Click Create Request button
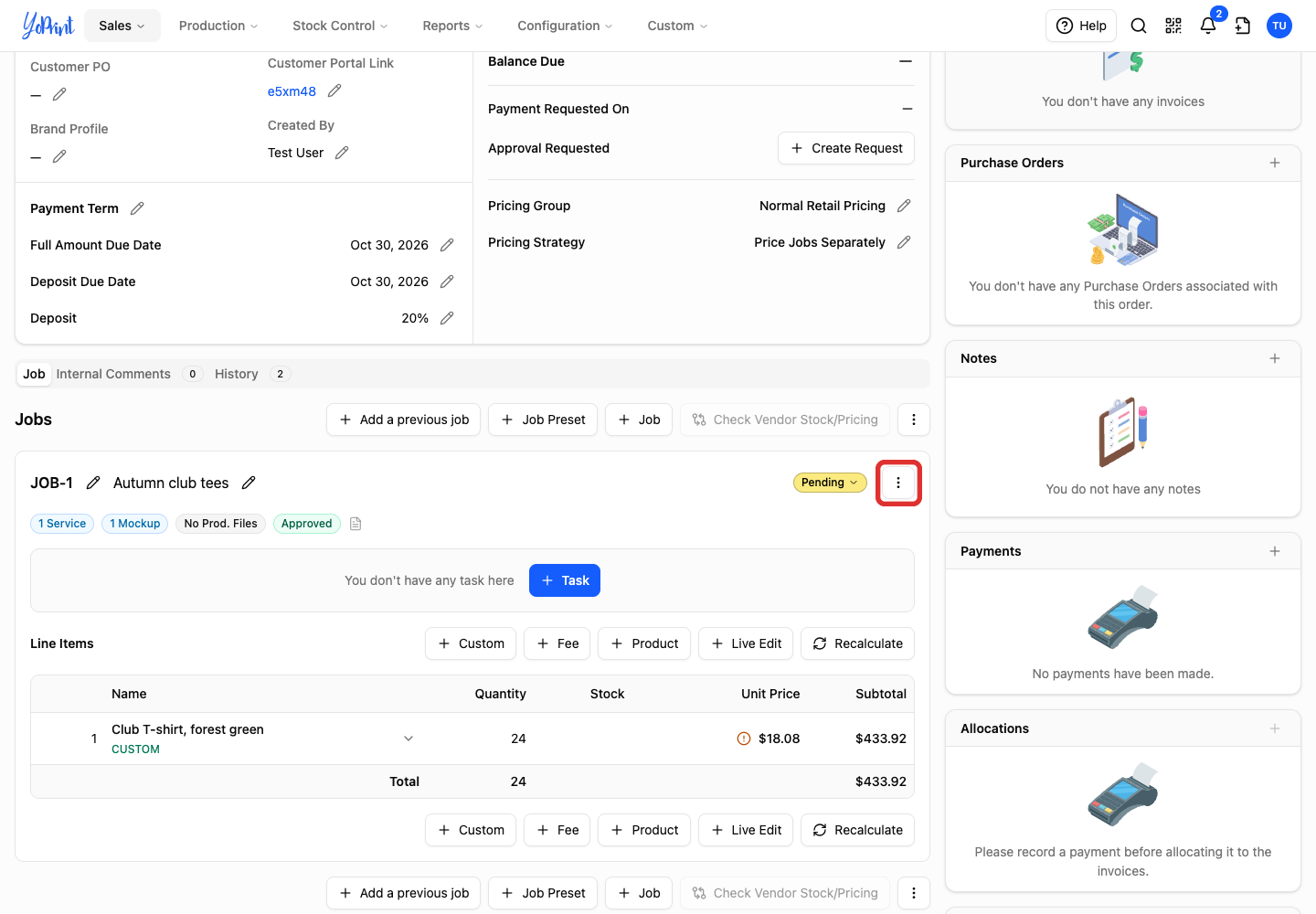The width and height of the screenshot is (1316, 914). point(846,148)
